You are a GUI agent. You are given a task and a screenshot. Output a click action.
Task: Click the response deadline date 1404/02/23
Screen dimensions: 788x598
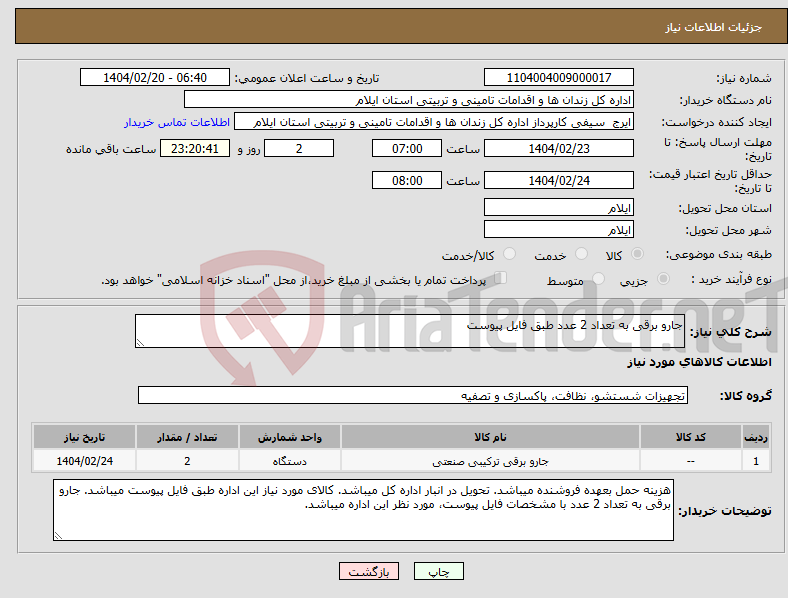[559, 148]
